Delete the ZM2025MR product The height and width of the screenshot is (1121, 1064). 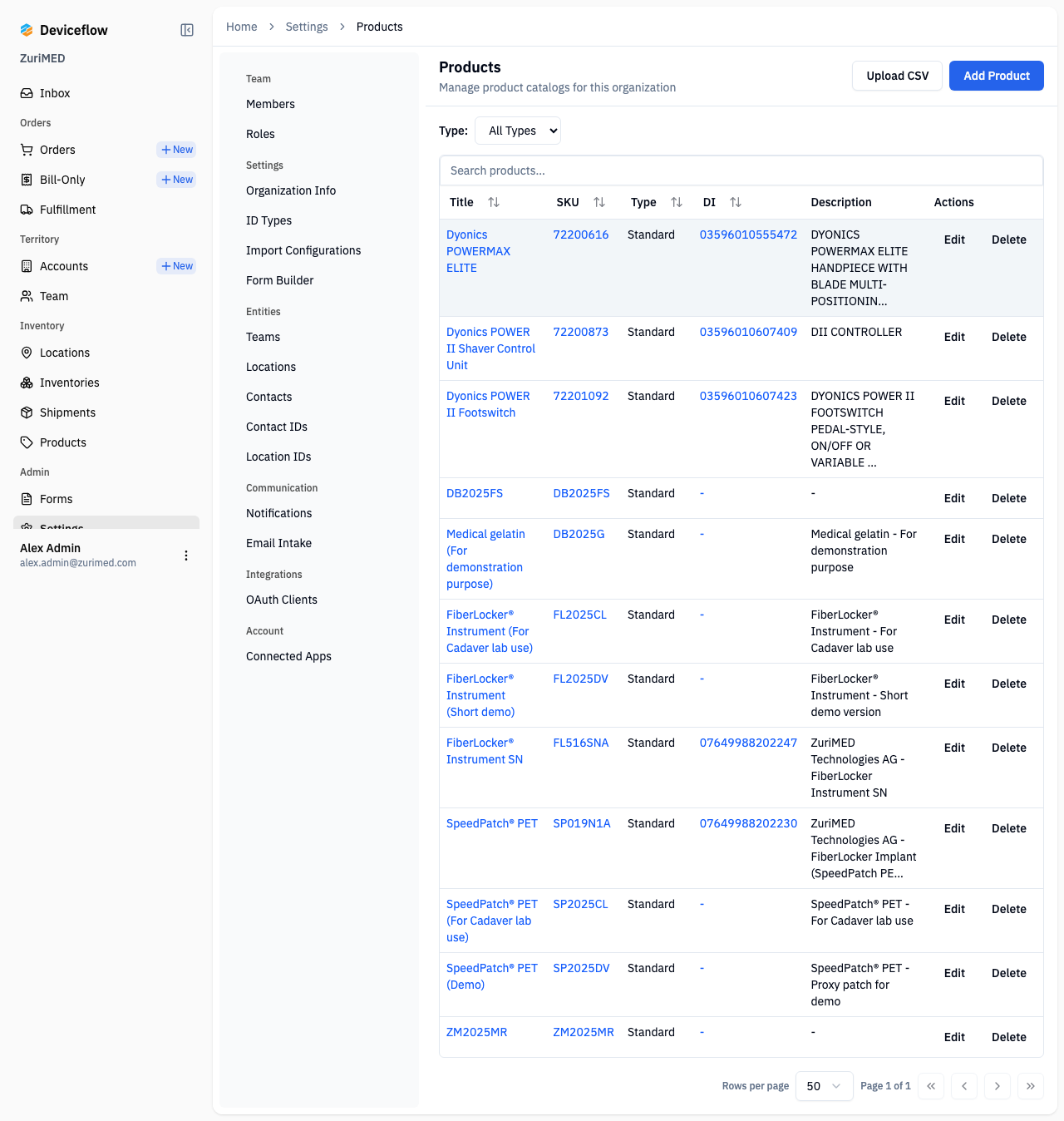pyautogui.click(x=1009, y=1037)
